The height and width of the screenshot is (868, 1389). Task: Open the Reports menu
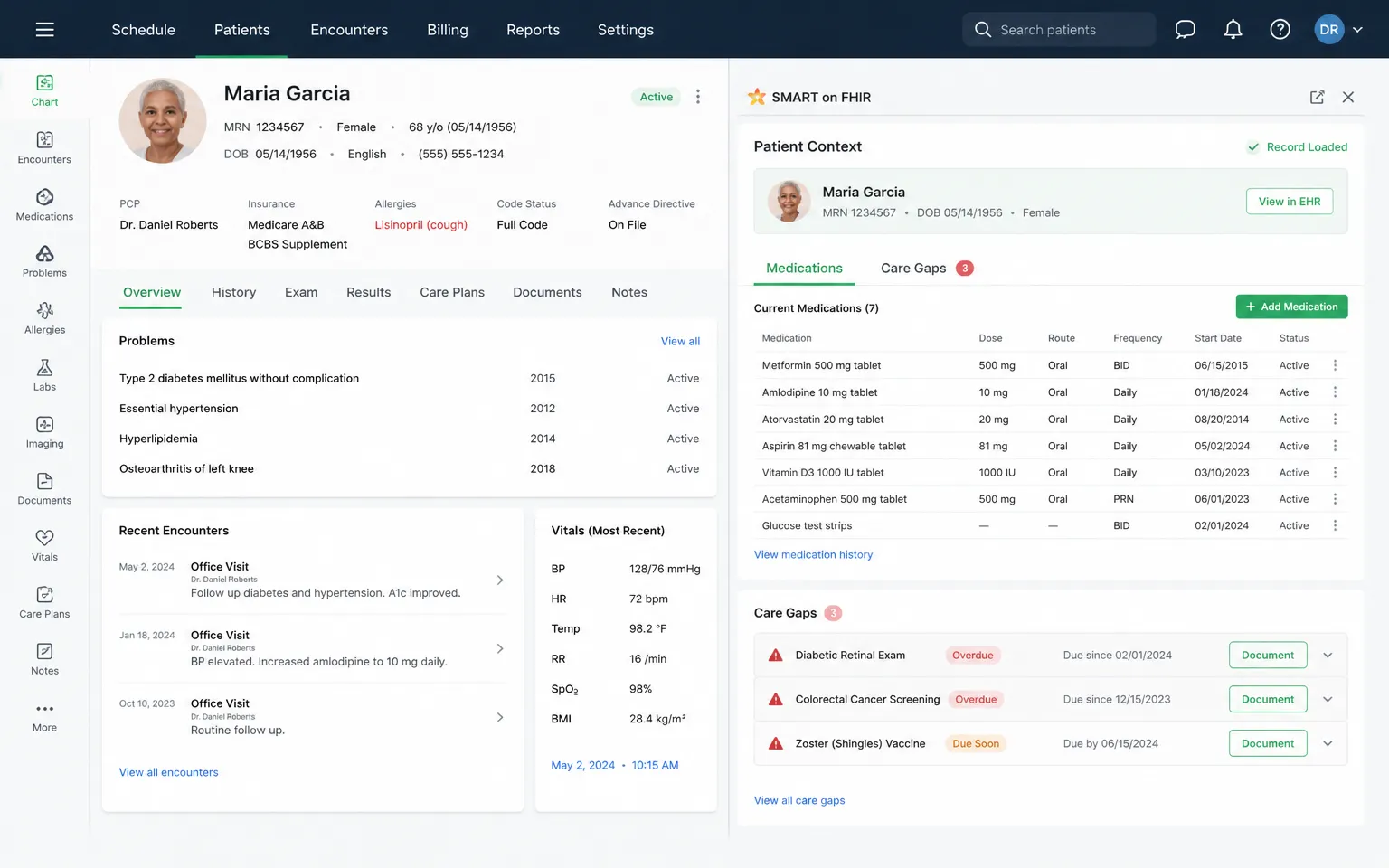click(x=533, y=30)
